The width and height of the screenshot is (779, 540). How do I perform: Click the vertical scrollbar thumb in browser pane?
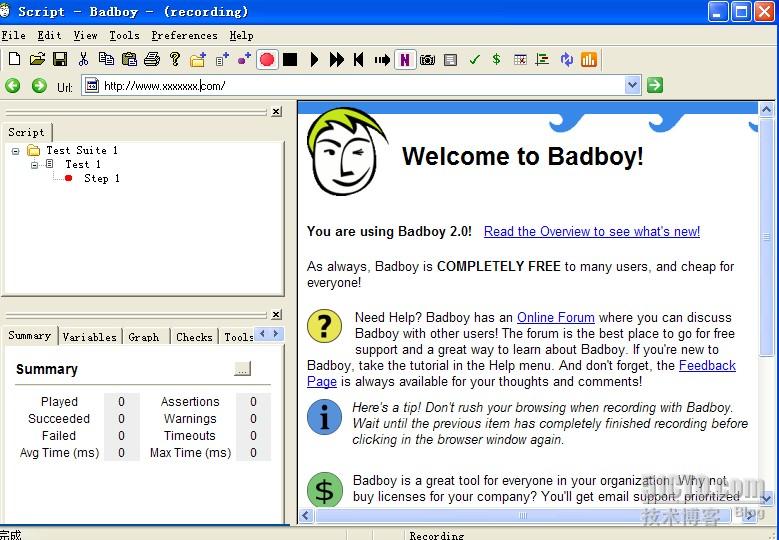766,236
